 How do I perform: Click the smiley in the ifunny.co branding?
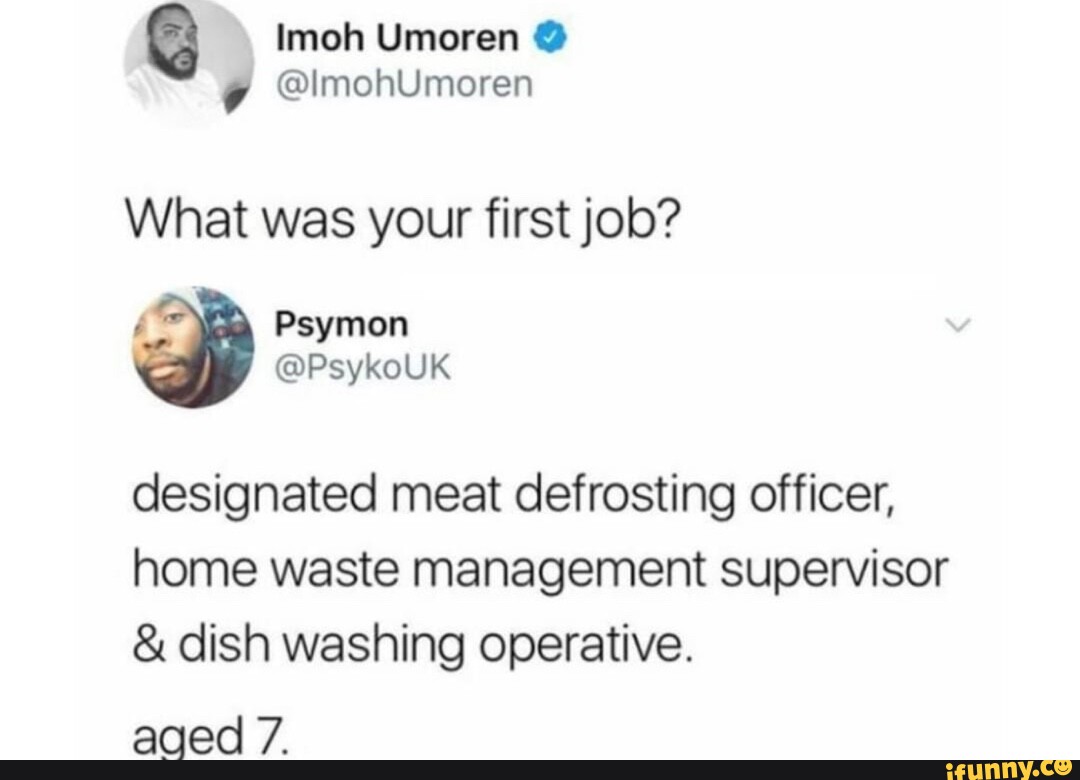pyautogui.click(x=1063, y=768)
